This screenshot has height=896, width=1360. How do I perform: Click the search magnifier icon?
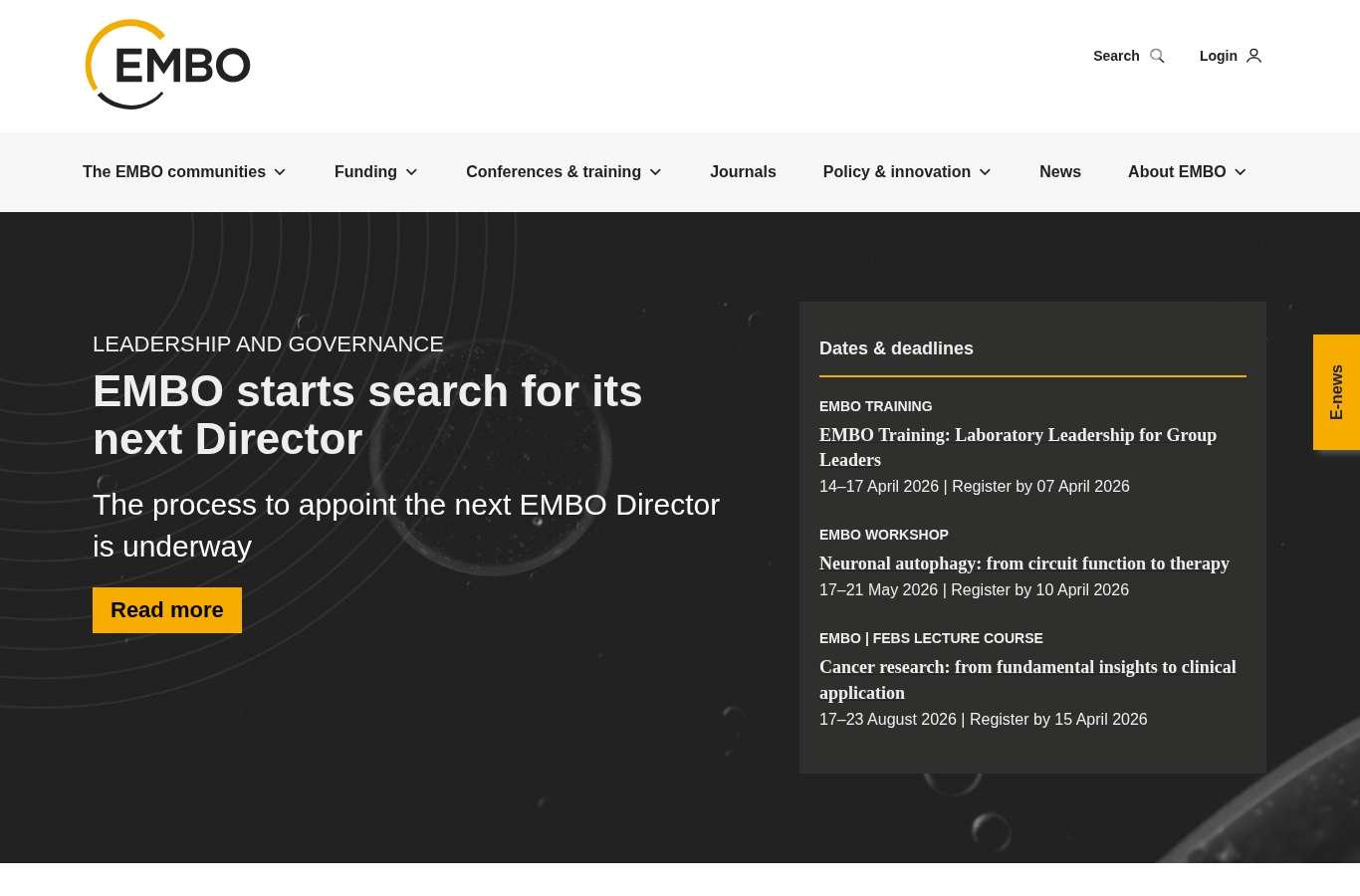point(1157,56)
